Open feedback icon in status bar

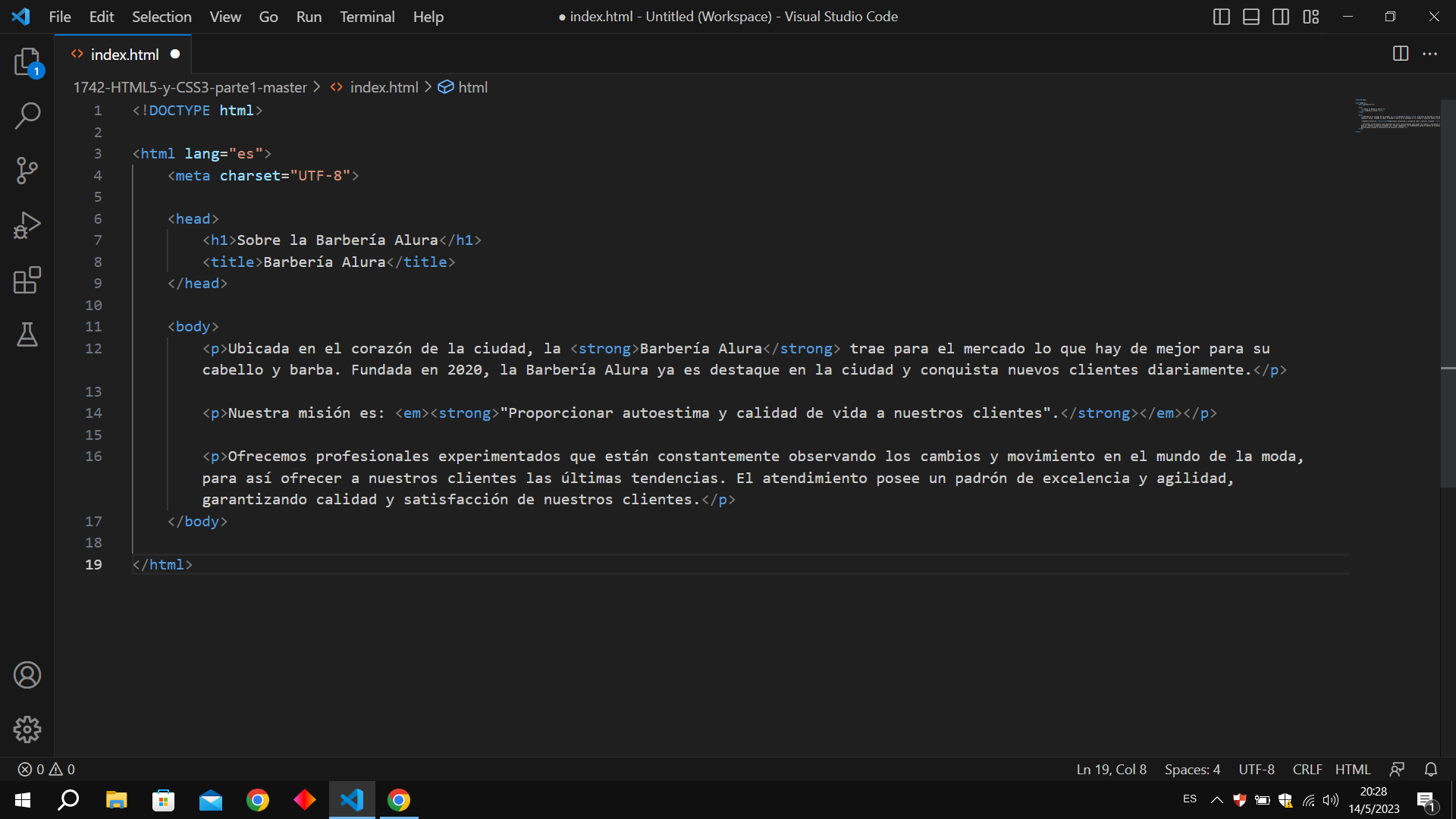click(x=1397, y=769)
